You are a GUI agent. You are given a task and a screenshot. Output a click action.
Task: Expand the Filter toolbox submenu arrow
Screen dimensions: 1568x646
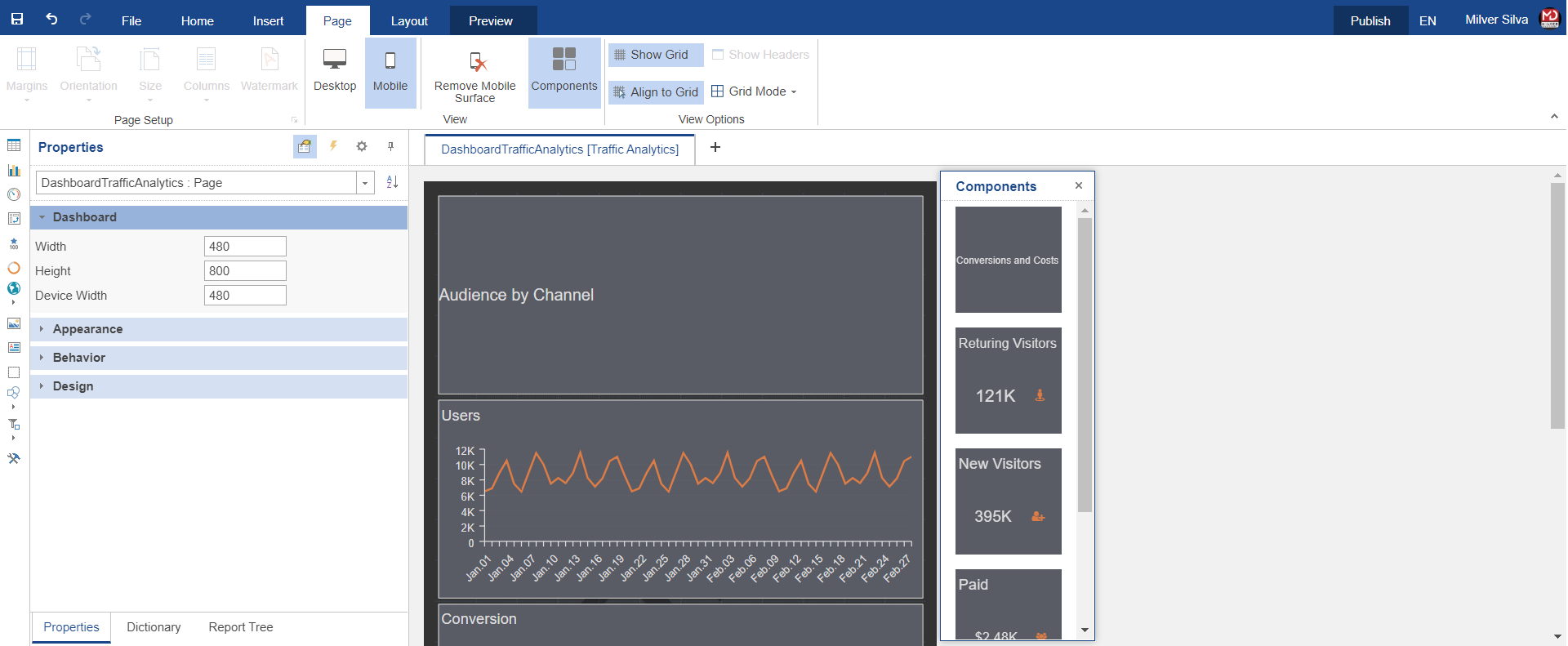(13, 438)
